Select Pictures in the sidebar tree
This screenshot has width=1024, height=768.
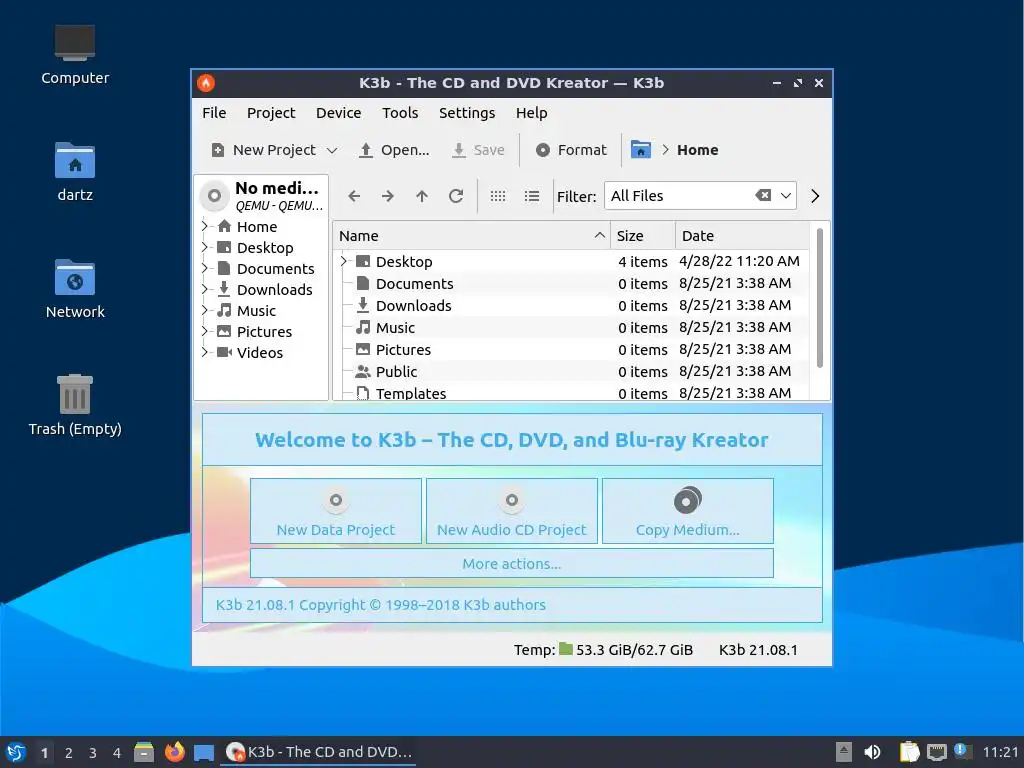264,332
